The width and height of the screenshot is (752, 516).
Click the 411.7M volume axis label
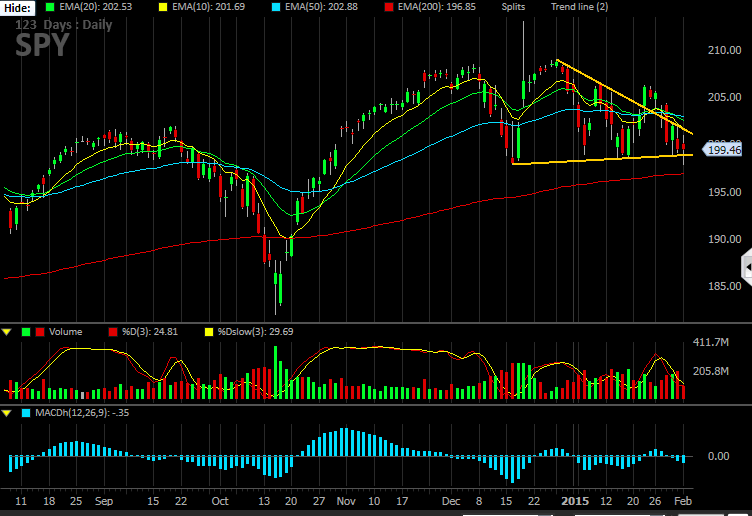click(711, 342)
